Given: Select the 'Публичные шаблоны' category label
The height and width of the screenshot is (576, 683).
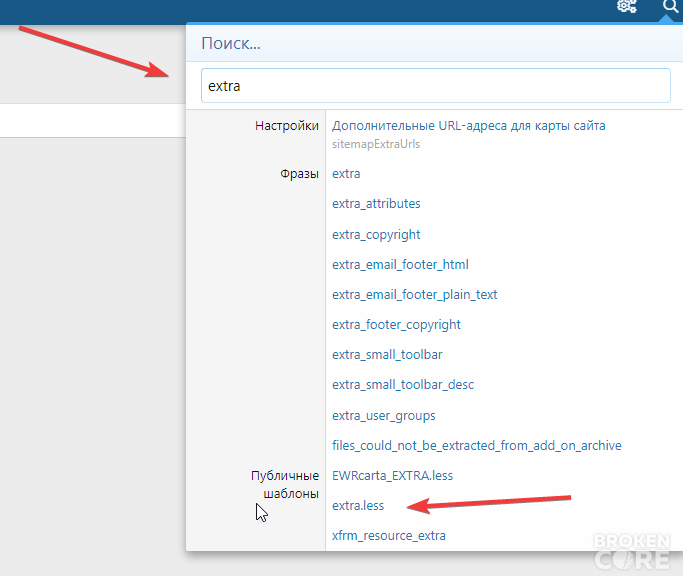Looking at the screenshot, I should coord(285,485).
